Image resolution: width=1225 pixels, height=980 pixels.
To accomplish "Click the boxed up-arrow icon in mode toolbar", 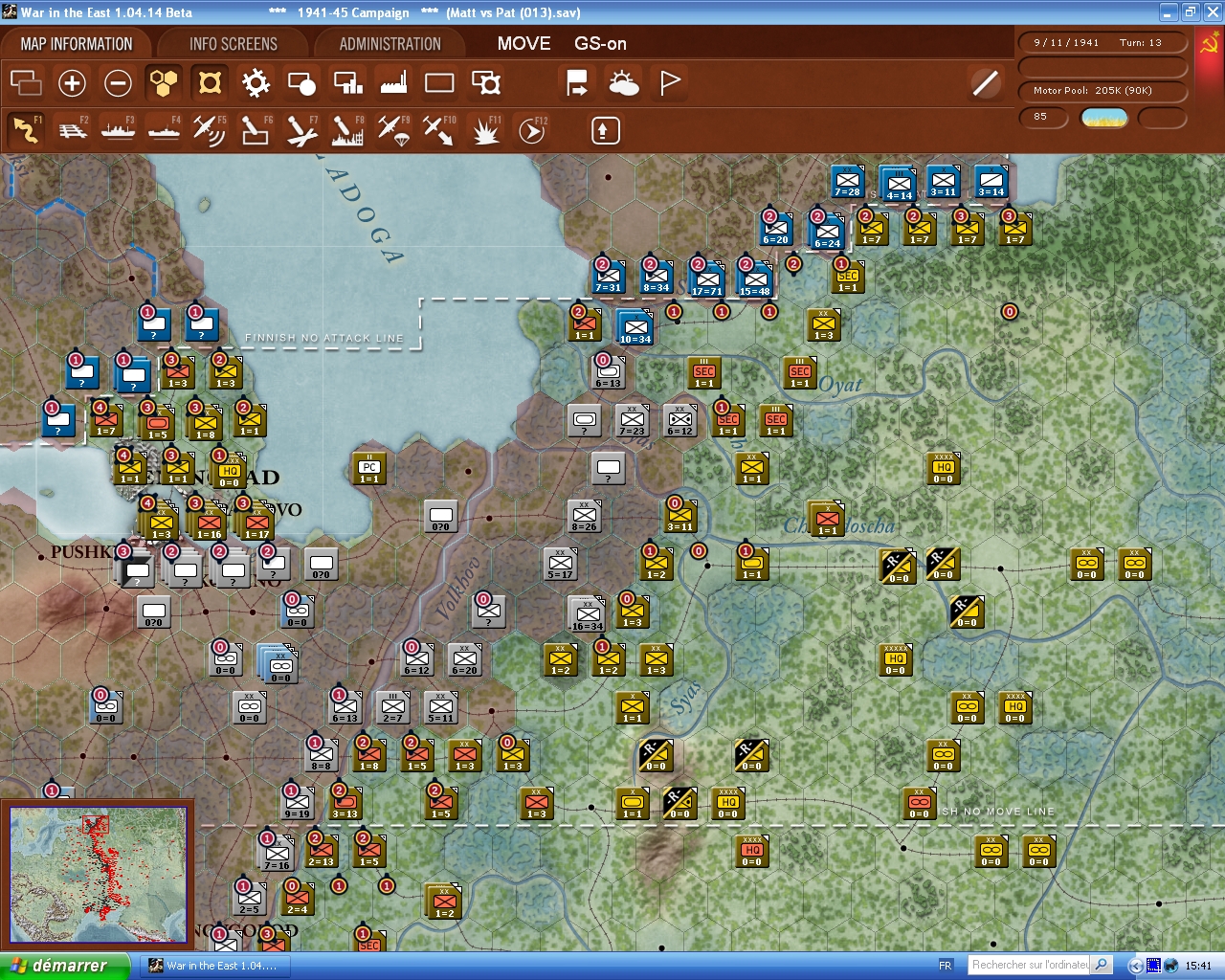I will 605,130.
